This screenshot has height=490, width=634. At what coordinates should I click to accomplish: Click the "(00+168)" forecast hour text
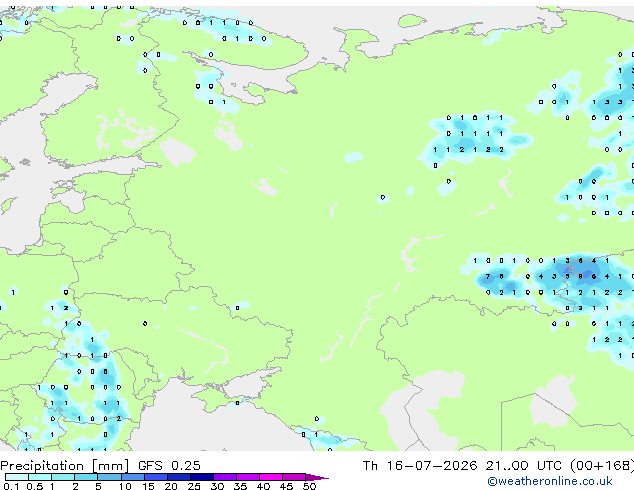(x=602, y=466)
